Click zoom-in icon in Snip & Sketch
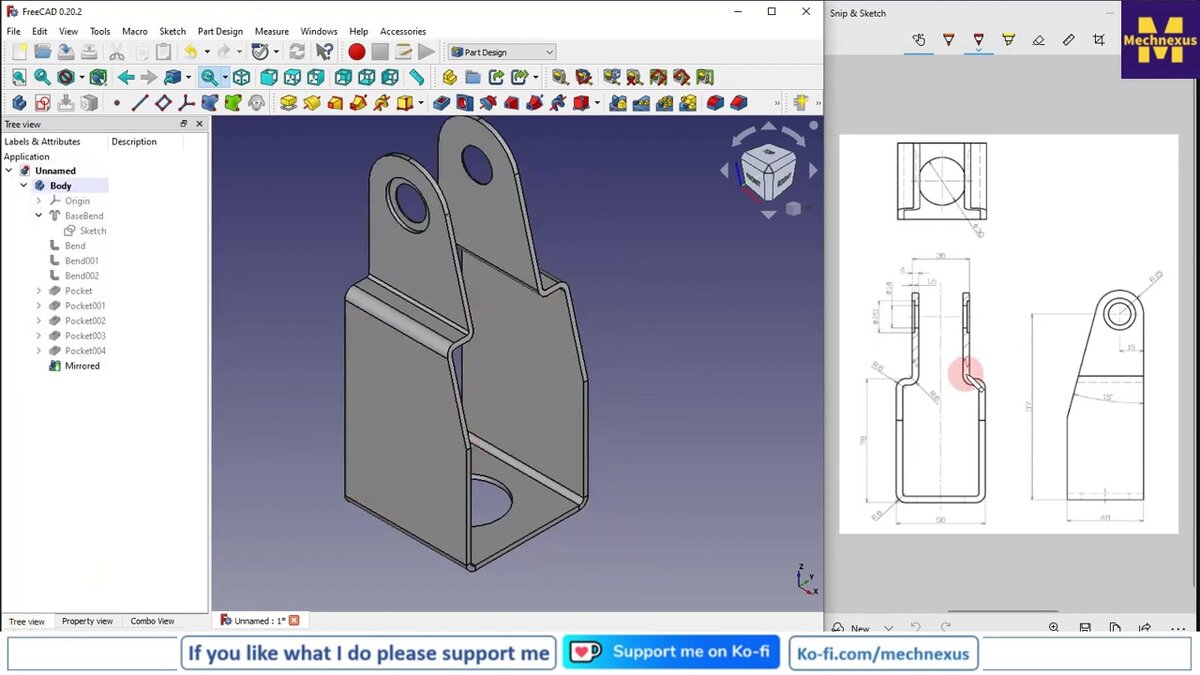 (x=1054, y=628)
